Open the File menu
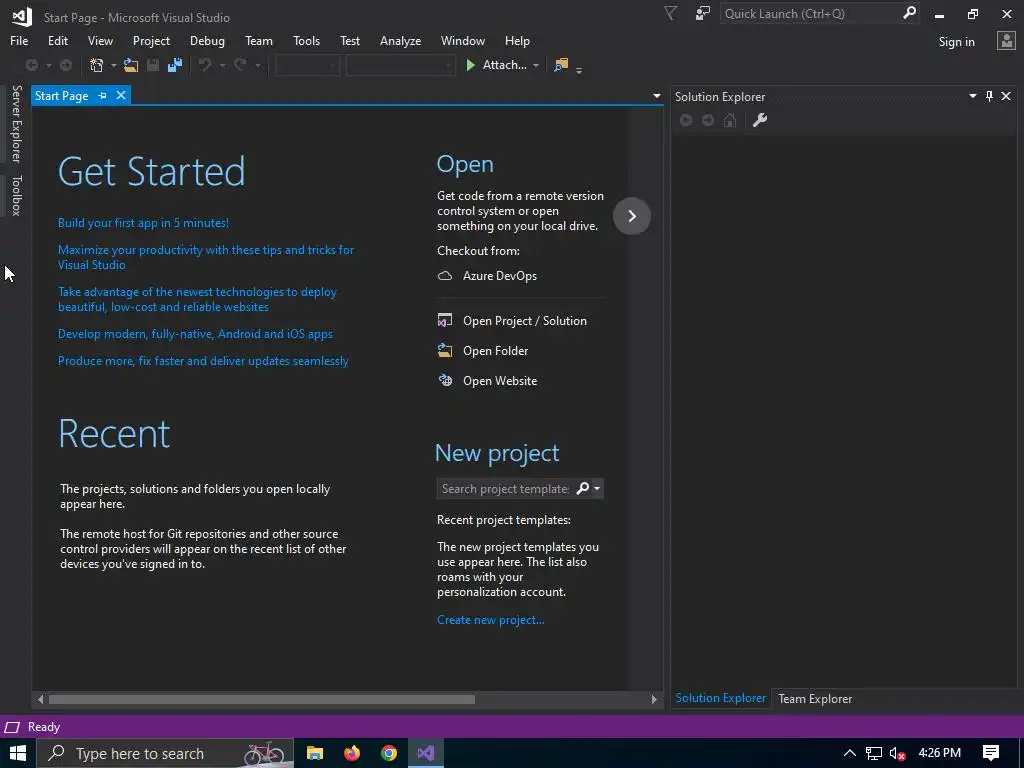 coord(19,40)
